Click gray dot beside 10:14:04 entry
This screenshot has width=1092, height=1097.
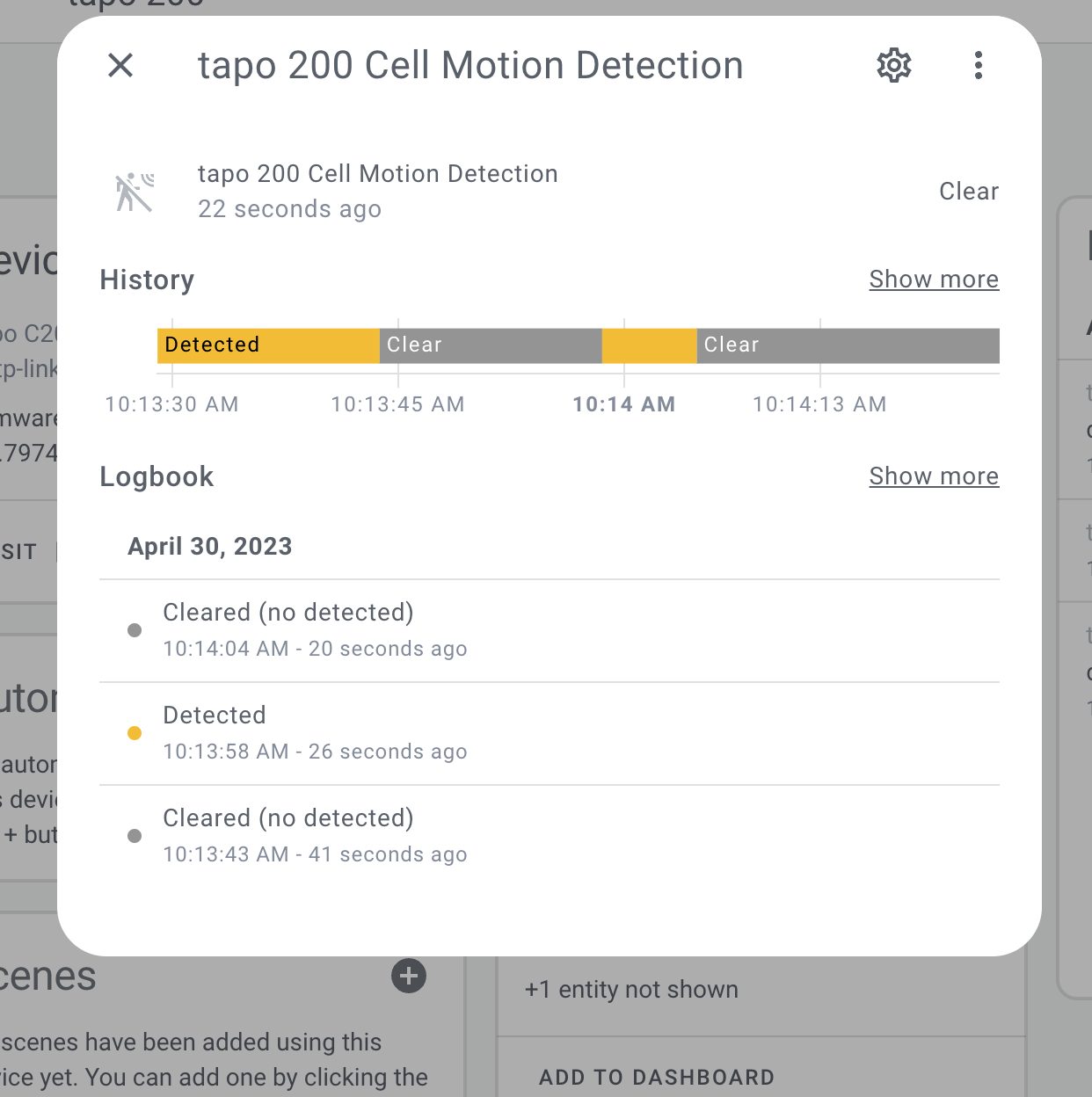[x=135, y=630]
